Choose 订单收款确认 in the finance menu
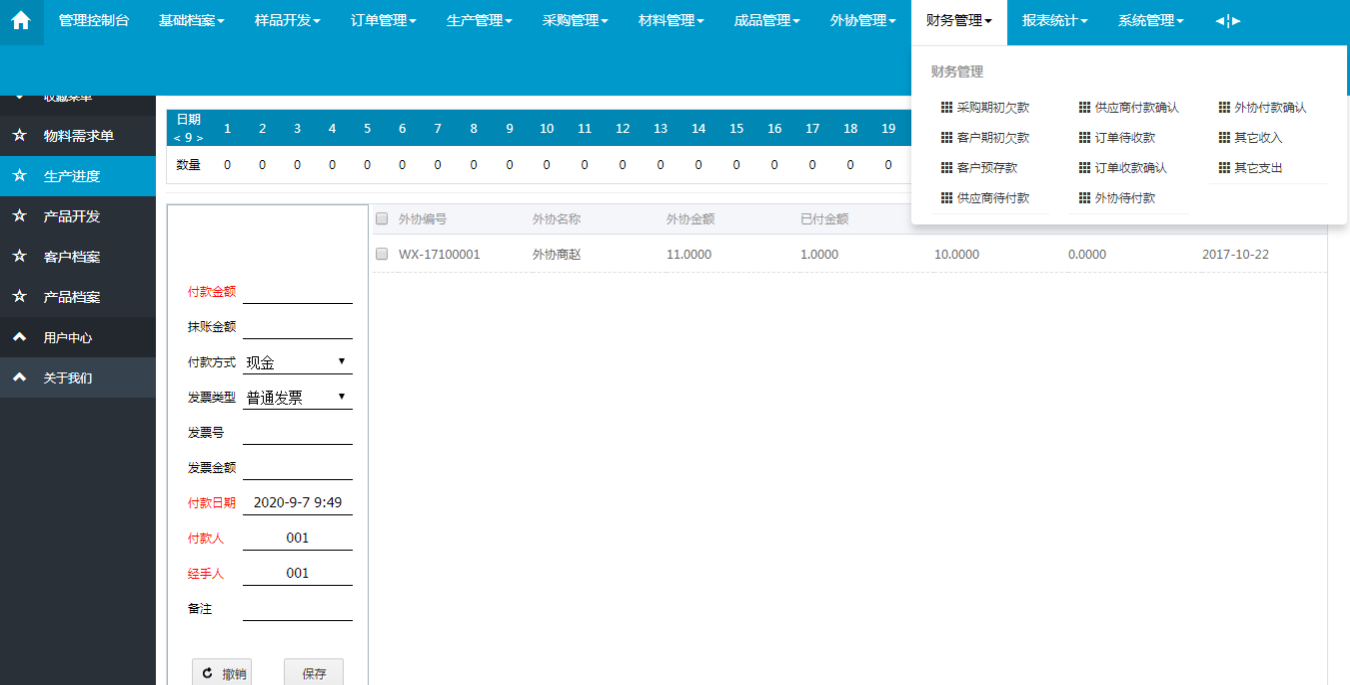The width and height of the screenshot is (1350, 685). [x=1130, y=168]
